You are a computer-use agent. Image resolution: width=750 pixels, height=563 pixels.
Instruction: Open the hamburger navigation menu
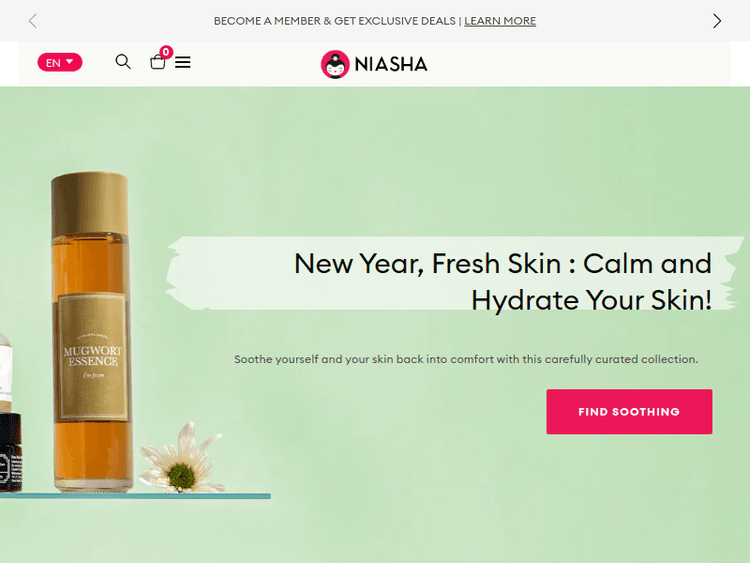click(x=183, y=63)
